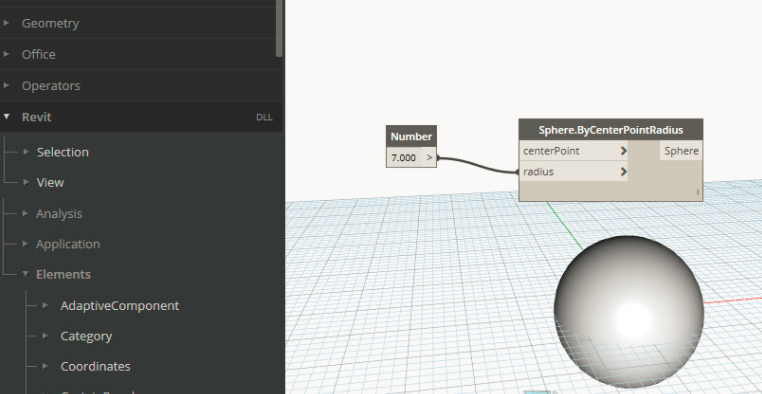Edit the 7.000 number value field
The width and height of the screenshot is (762, 394).
click(x=404, y=157)
